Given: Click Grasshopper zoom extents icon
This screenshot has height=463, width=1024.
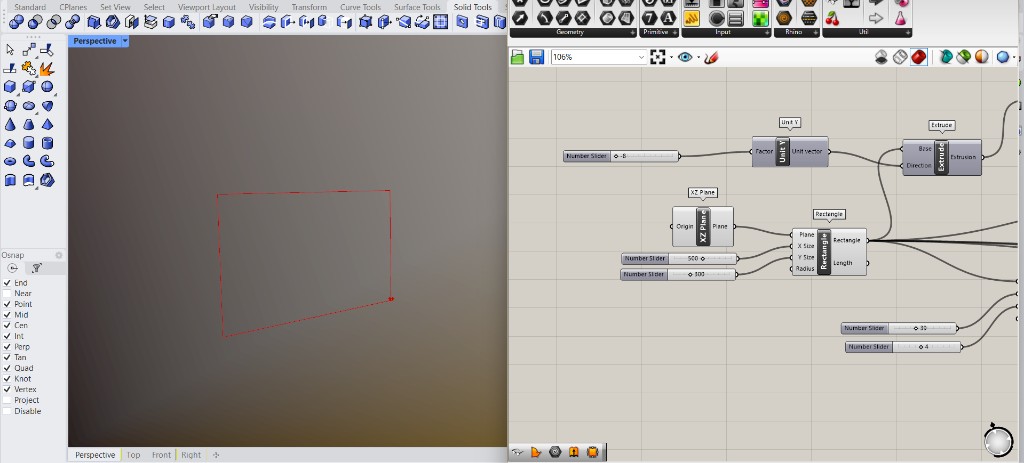Looking at the screenshot, I should (658, 57).
